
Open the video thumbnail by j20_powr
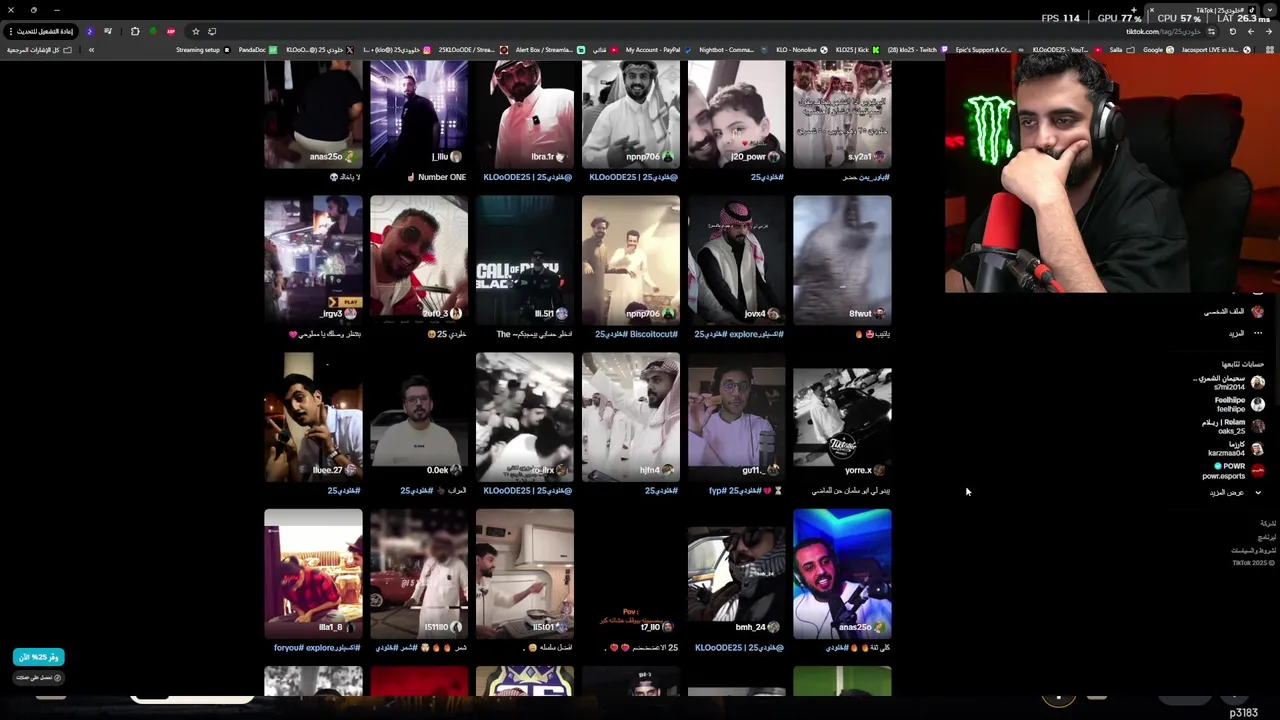pyautogui.click(x=736, y=113)
